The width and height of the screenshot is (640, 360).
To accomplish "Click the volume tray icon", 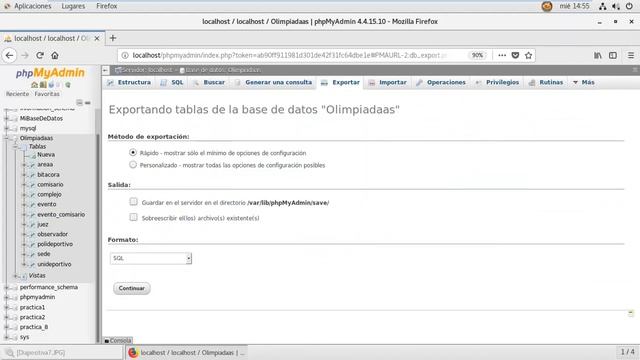I will tap(616, 6).
